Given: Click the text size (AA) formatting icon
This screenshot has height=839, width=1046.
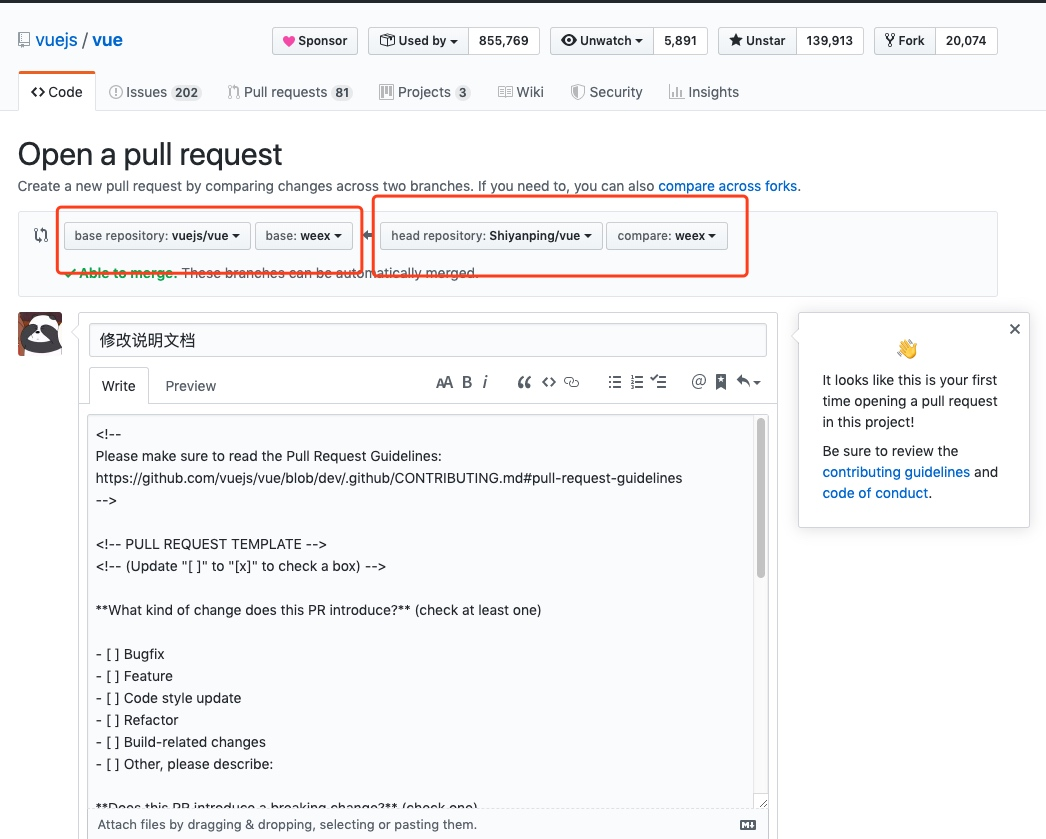Looking at the screenshot, I should (444, 382).
